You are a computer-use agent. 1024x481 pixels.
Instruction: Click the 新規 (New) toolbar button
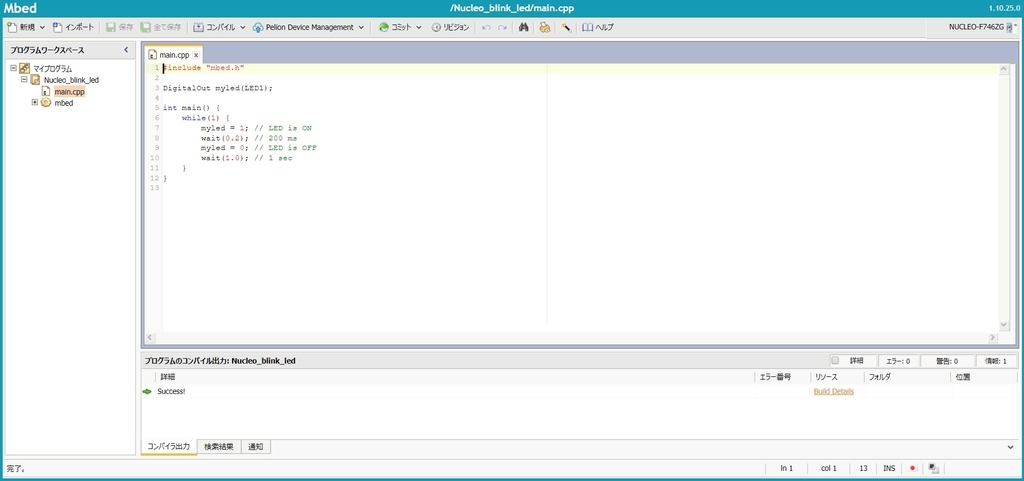pyautogui.click(x=21, y=27)
